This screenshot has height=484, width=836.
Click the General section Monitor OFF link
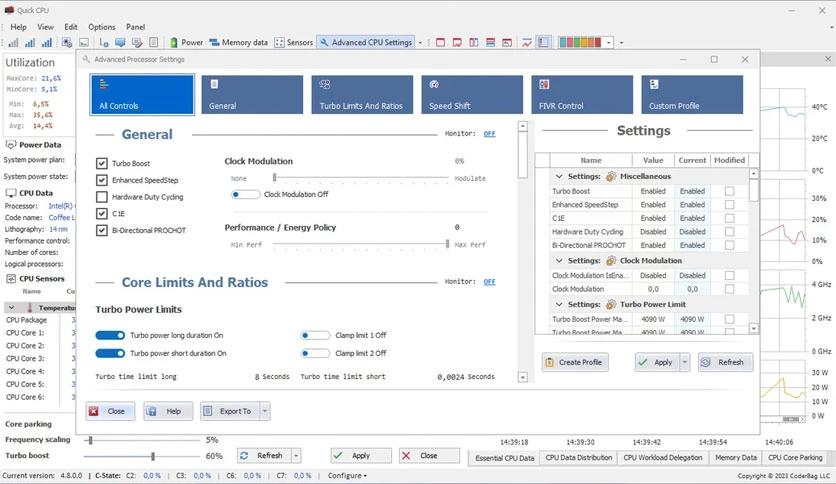coord(489,134)
